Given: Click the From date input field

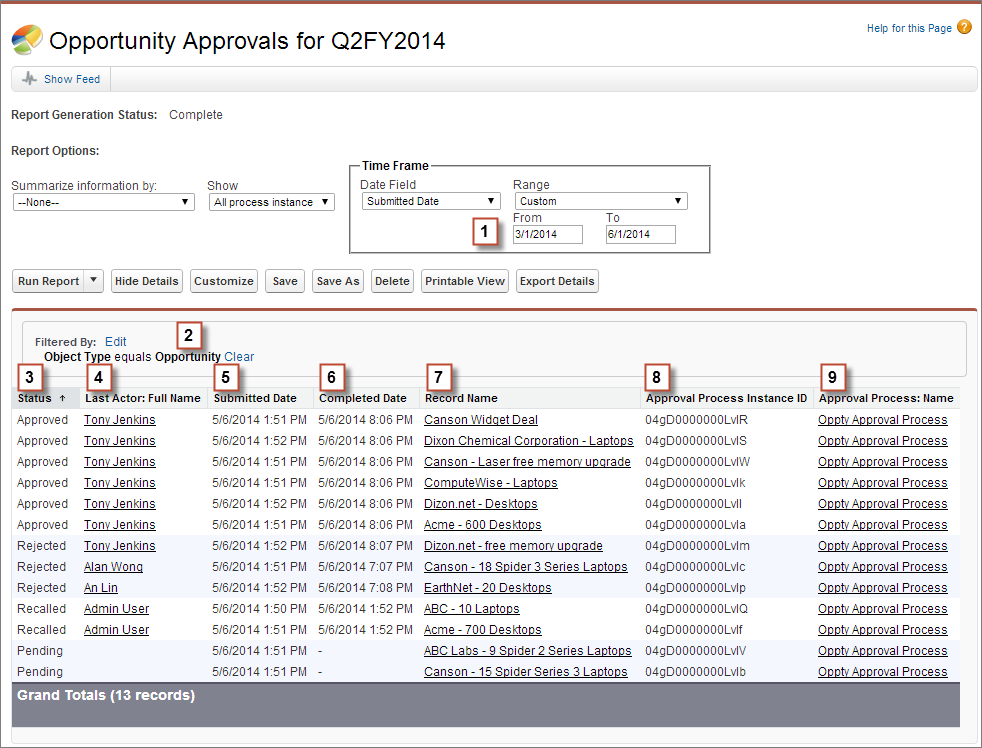Looking at the screenshot, I should (548, 234).
